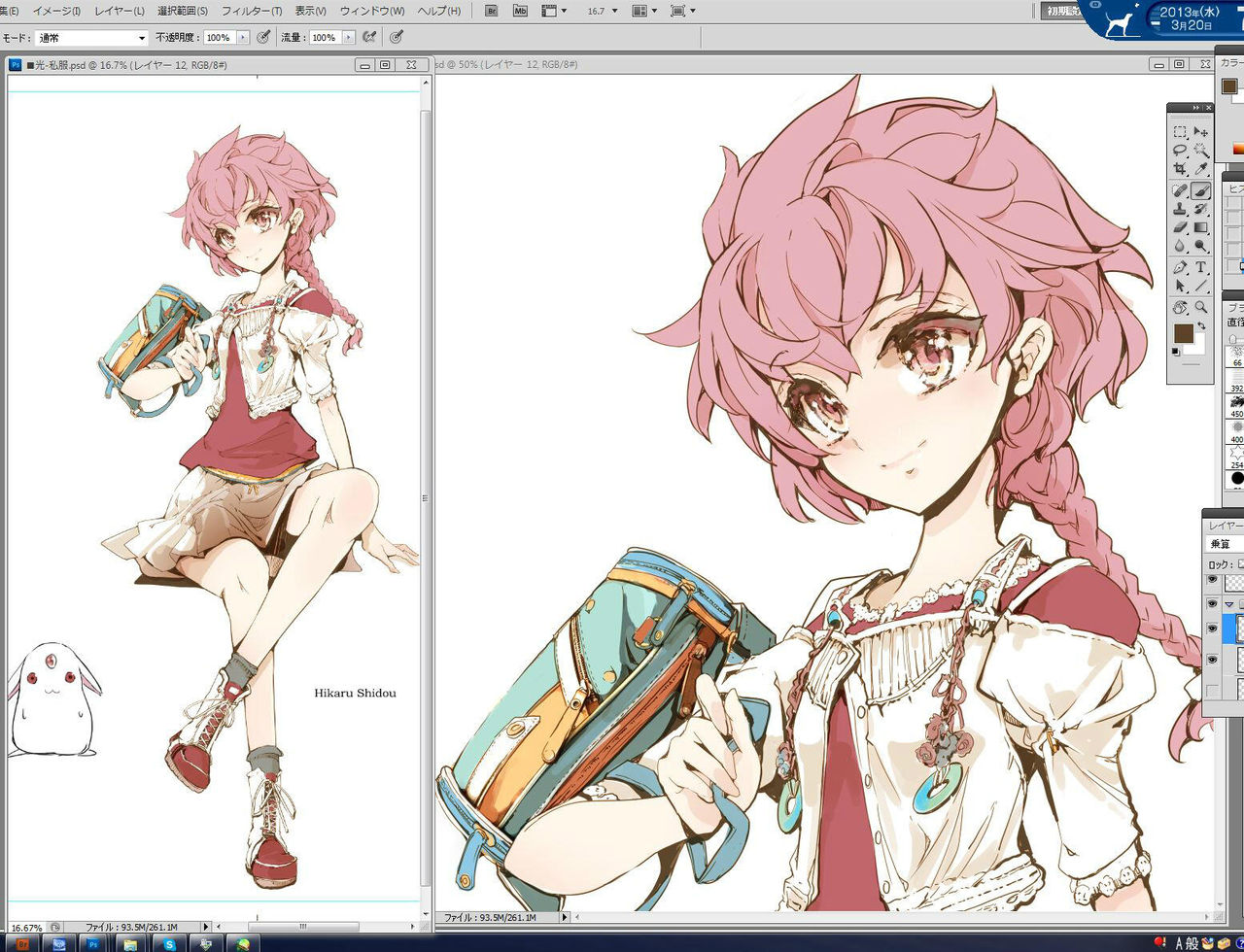Adjust the brush diameter slider handle
The width and height of the screenshot is (1244, 952).
coord(1232,338)
